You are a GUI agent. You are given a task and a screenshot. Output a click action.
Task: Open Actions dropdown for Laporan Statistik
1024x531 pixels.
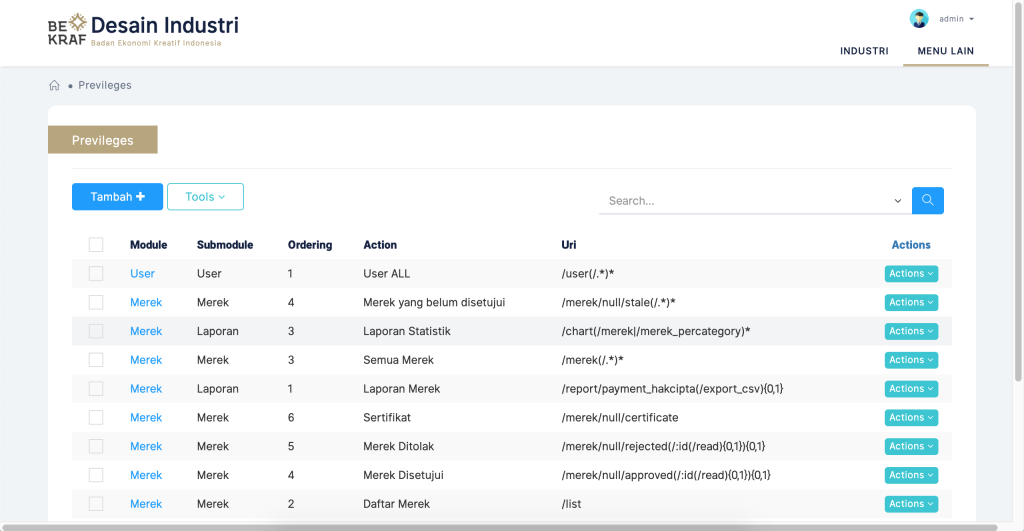(x=911, y=331)
